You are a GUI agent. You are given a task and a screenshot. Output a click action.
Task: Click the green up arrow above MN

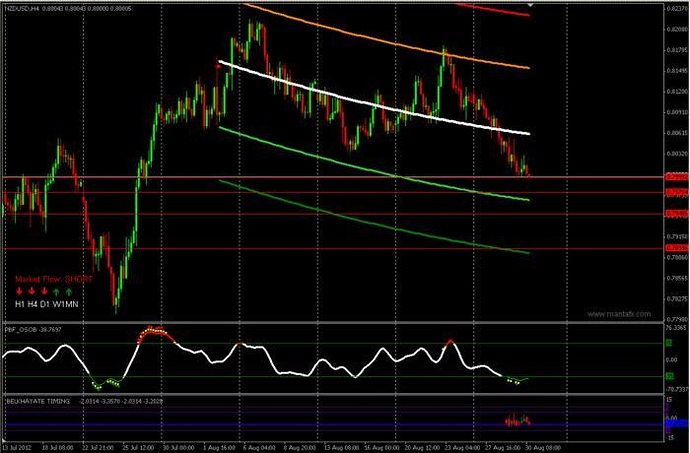click(69, 291)
